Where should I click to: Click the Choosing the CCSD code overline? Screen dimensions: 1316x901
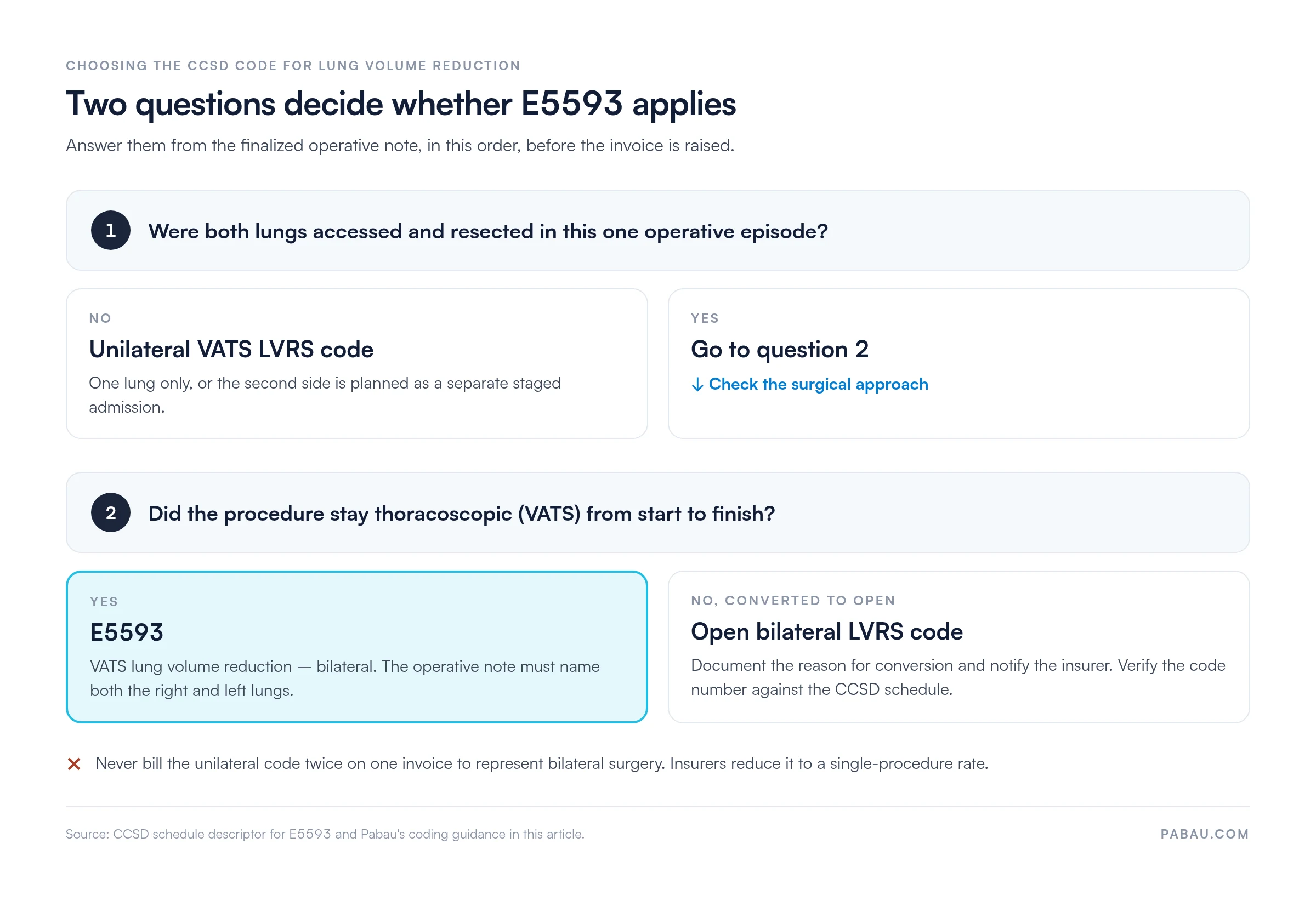pyautogui.click(x=293, y=66)
